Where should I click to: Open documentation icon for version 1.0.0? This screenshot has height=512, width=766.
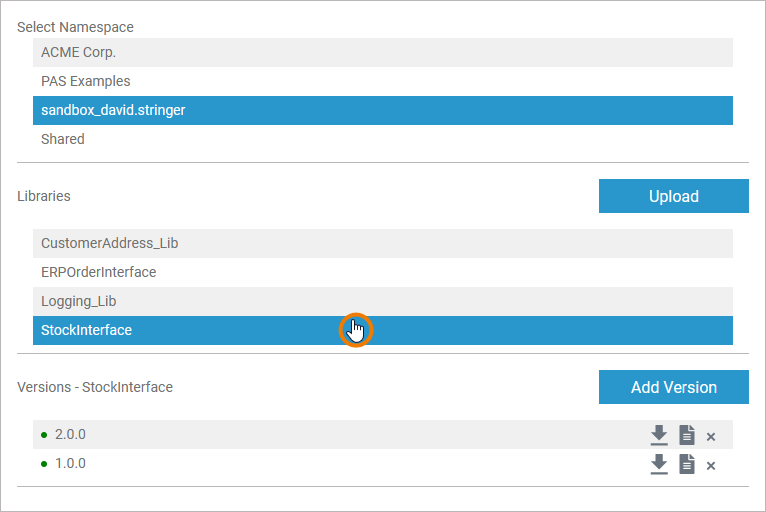coord(687,464)
